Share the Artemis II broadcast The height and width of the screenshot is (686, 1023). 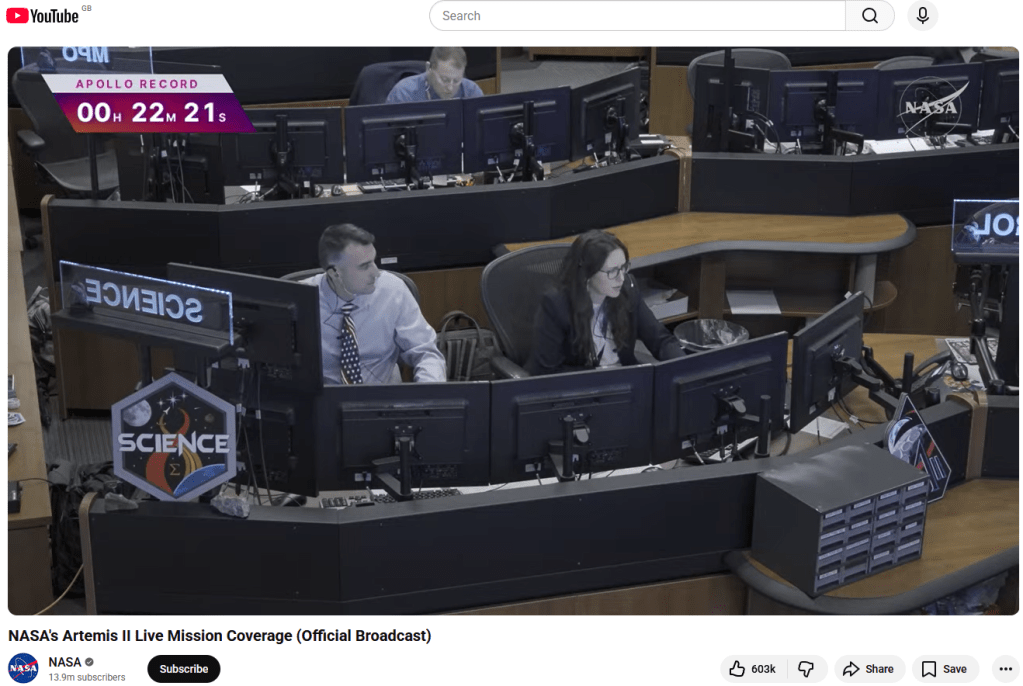pos(868,669)
